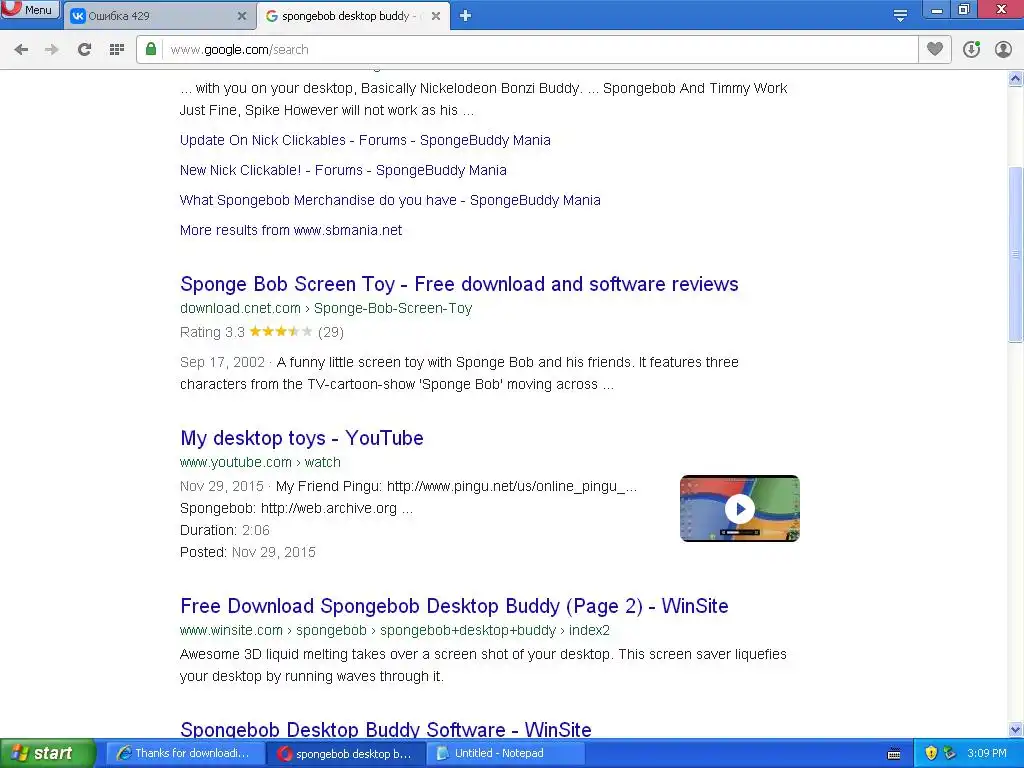Open the Opera Menu button
Image resolution: width=1024 pixels, height=768 pixels.
pyautogui.click(x=30, y=10)
